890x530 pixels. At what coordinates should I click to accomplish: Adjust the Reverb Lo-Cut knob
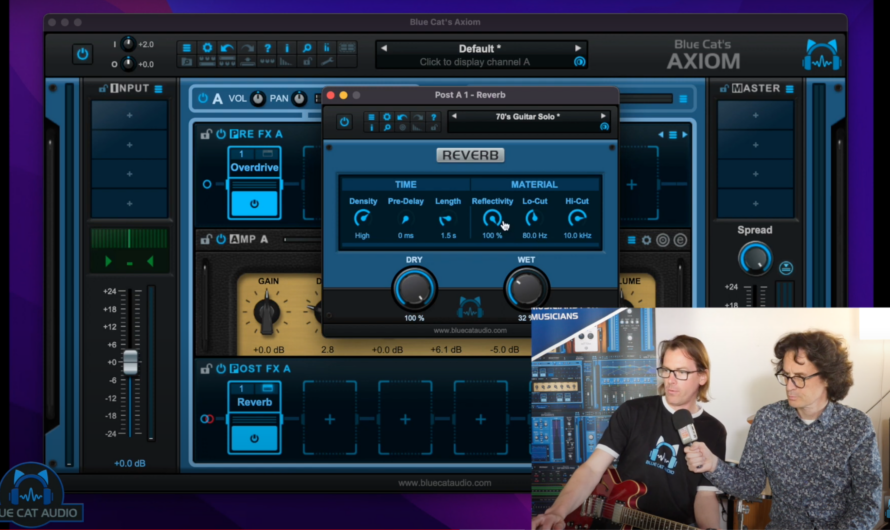point(534,218)
